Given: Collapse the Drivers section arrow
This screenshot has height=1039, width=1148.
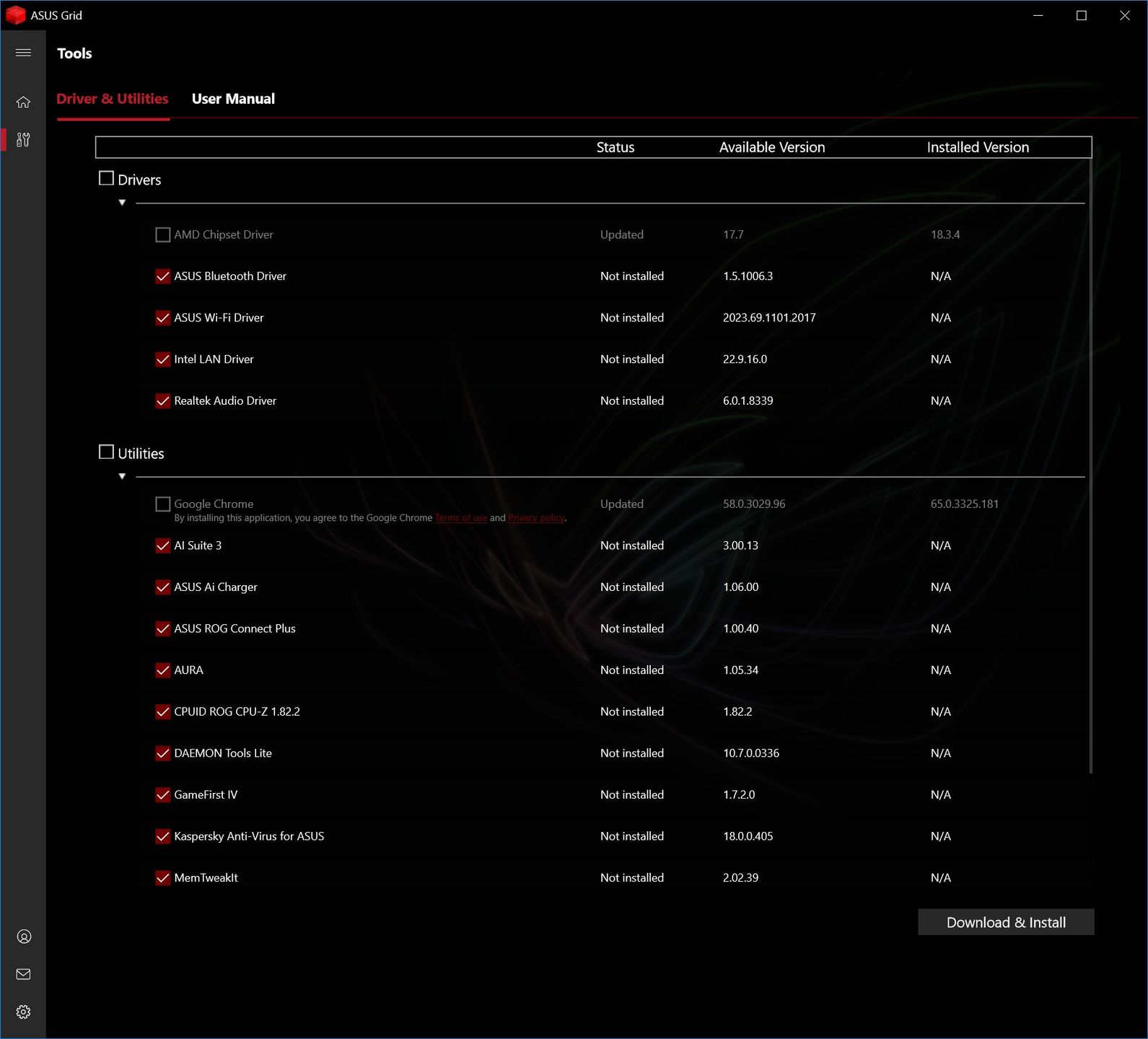Looking at the screenshot, I should [x=122, y=203].
